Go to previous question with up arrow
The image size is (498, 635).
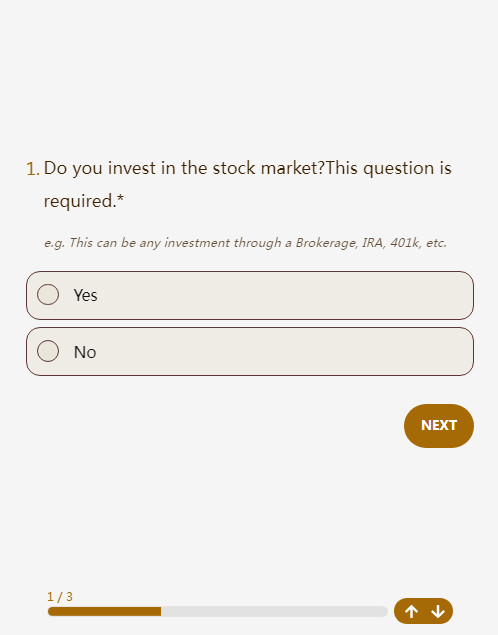click(411, 611)
